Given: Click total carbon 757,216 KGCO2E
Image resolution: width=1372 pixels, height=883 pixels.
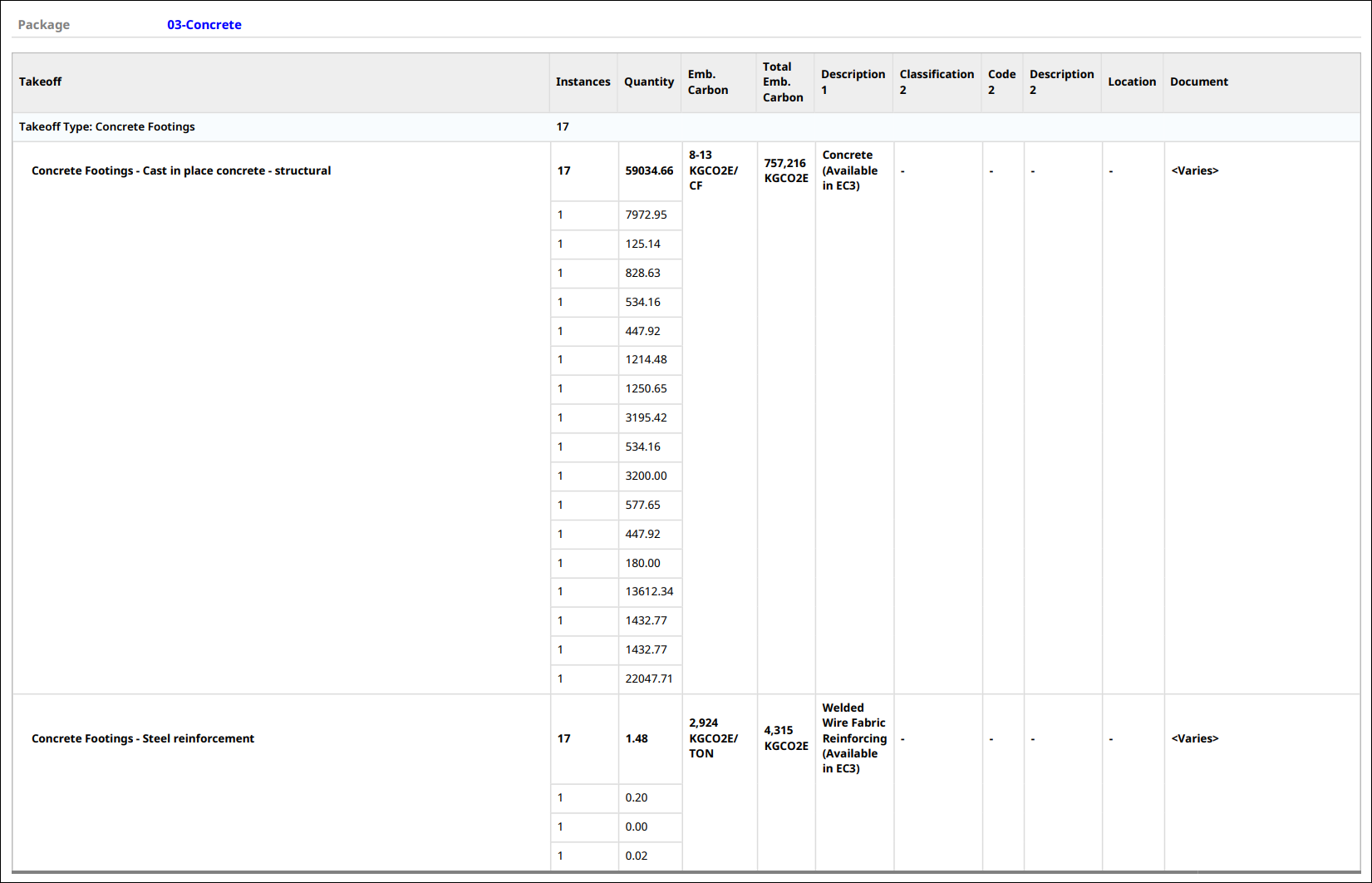Looking at the screenshot, I should point(786,170).
